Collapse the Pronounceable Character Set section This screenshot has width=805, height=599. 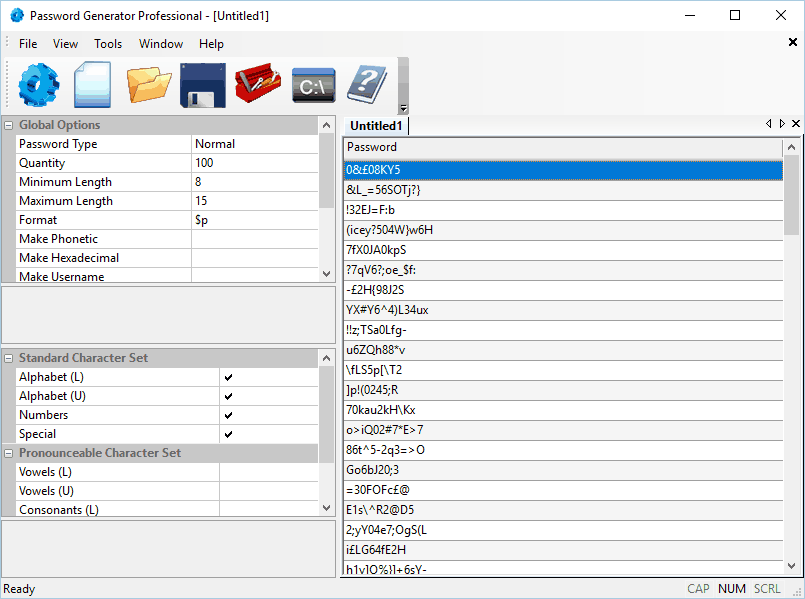pyautogui.click(x=9, y=453)
